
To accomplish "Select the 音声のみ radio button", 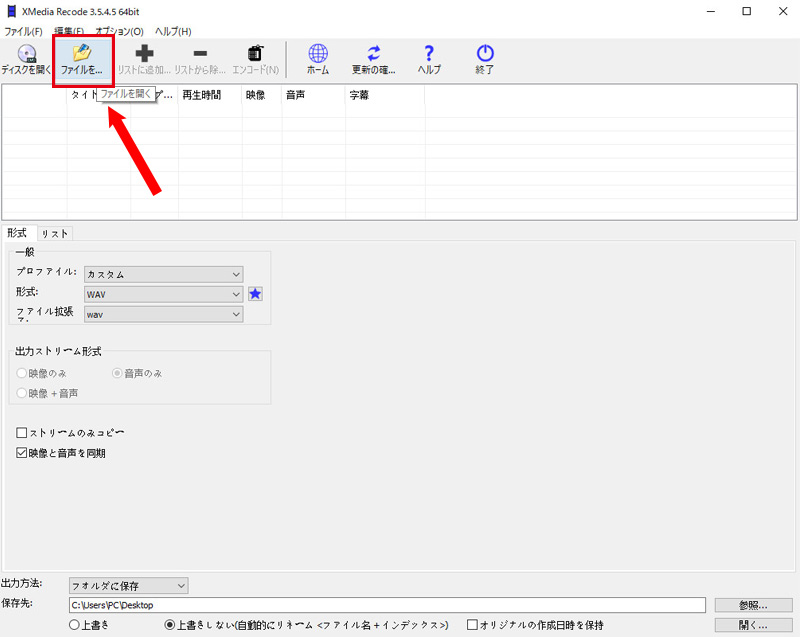I will click(117, 373).
